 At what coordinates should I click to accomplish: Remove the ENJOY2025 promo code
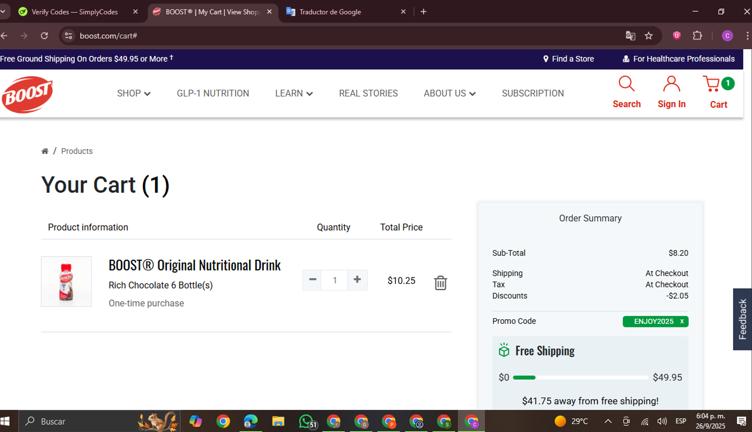[x=682, y=321]
